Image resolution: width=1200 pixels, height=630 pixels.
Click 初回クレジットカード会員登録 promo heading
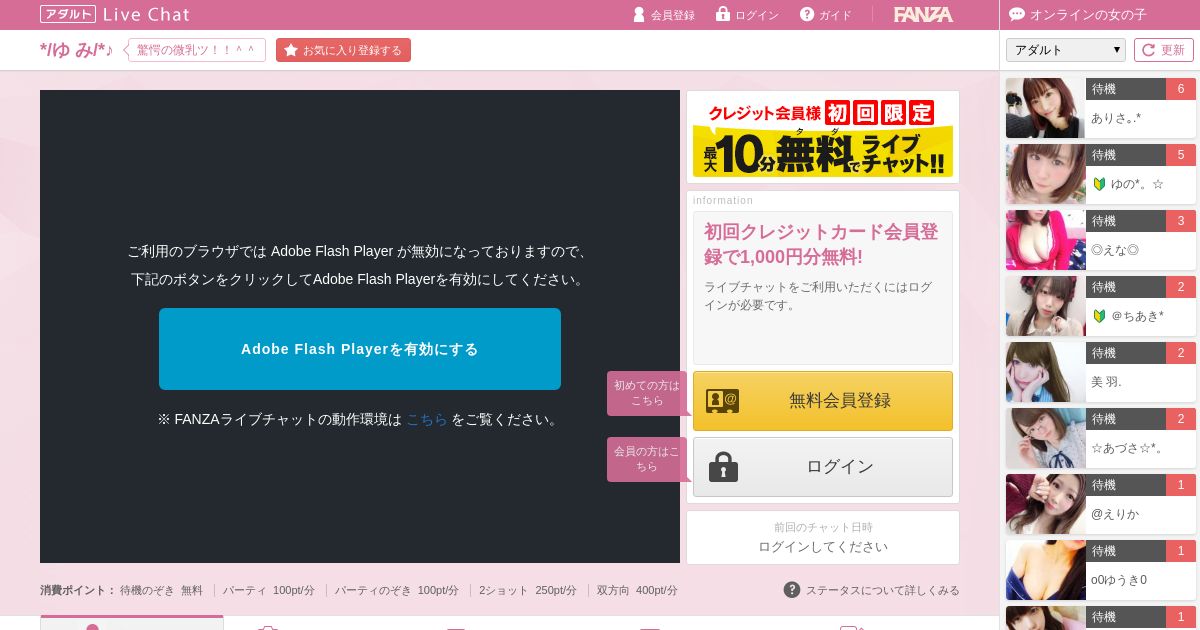821,244
